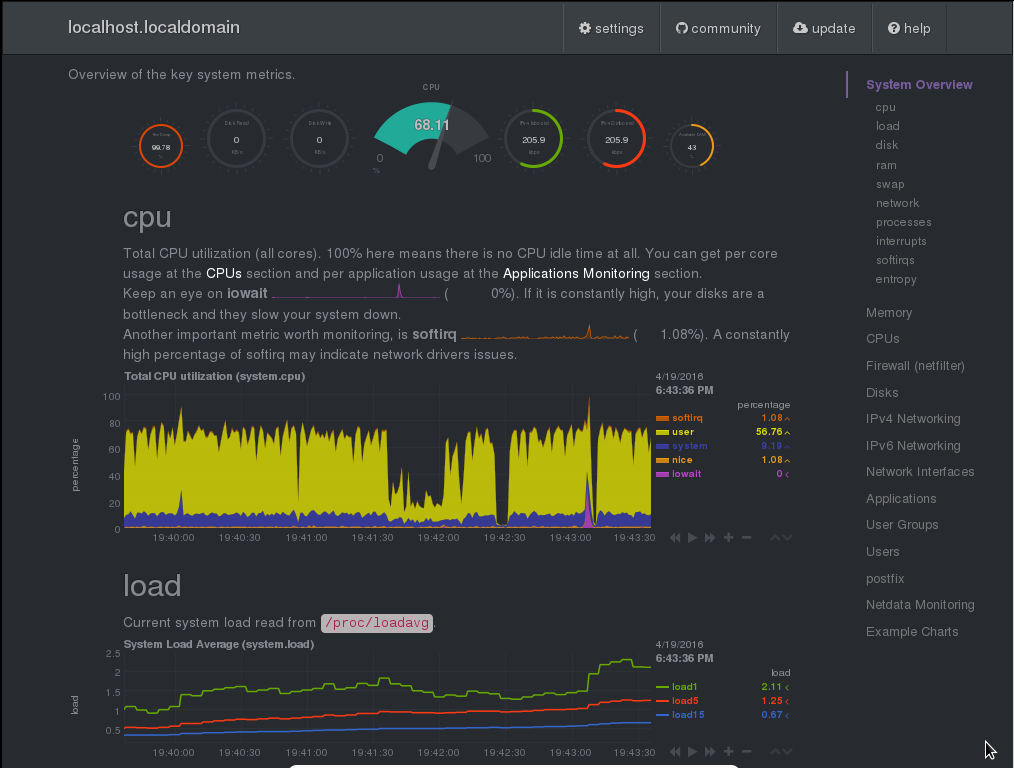Click the rewind icon on the CPU chart
The image size is (1014, 768).
click(675, 538)
